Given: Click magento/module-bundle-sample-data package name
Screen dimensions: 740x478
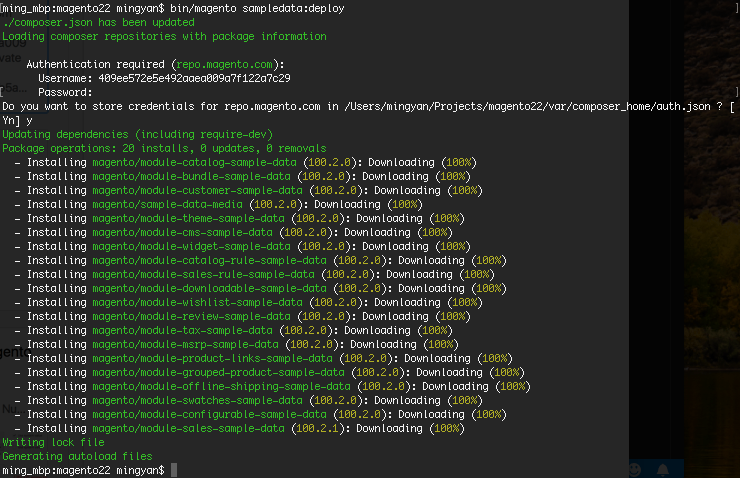Looking at the screenshot, I should click(192, 176).
